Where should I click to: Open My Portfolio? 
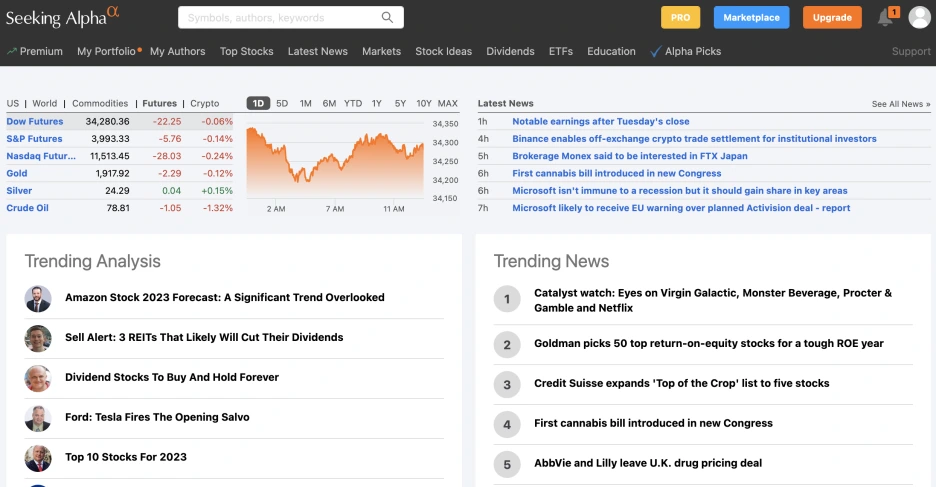click(106, 51)
